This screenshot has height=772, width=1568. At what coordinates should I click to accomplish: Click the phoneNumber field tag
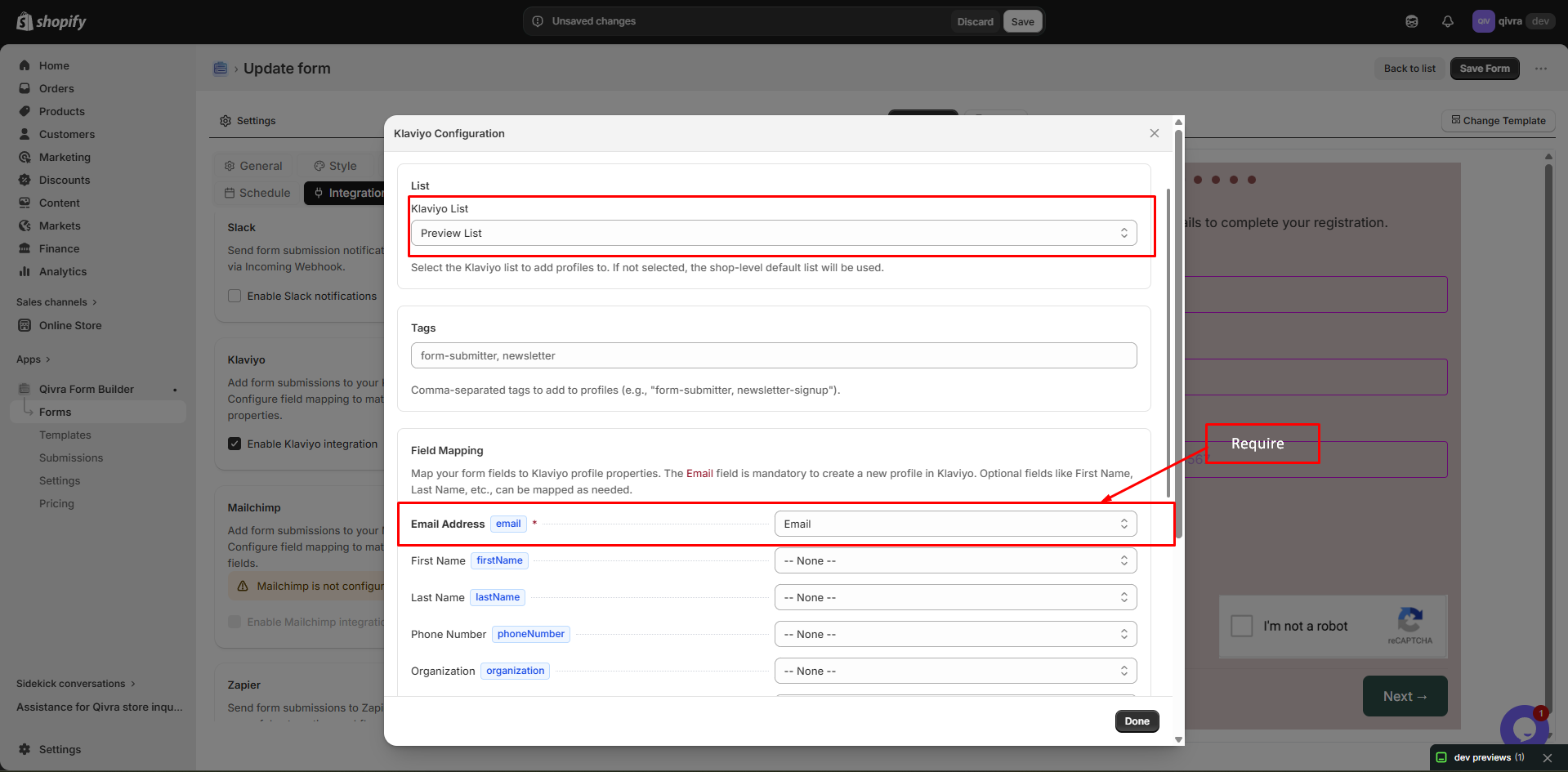pyautogui.click(x=530, y=634)
